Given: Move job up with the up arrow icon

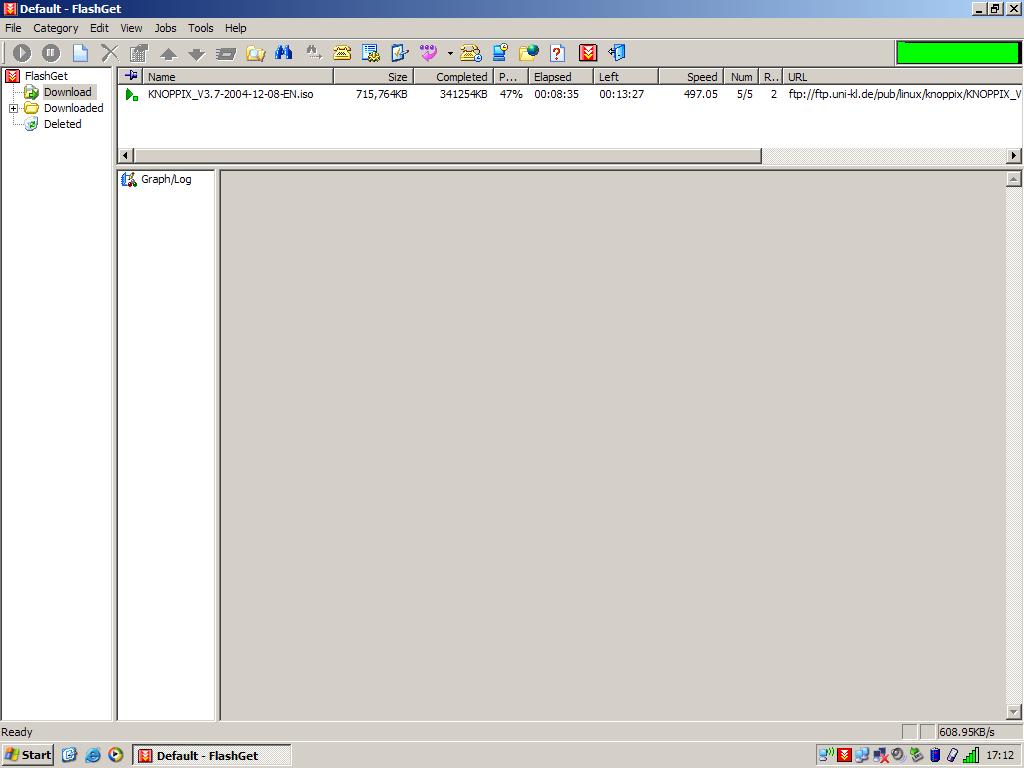Looking at the screenshot, I should (168, 54).
